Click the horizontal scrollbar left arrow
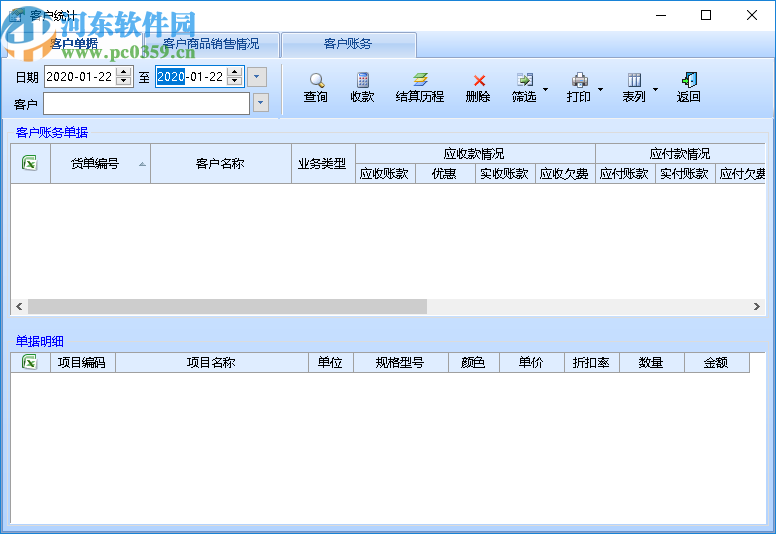Image resolution: width=776 pixels, height=534 pixels. tap(19, 306)
